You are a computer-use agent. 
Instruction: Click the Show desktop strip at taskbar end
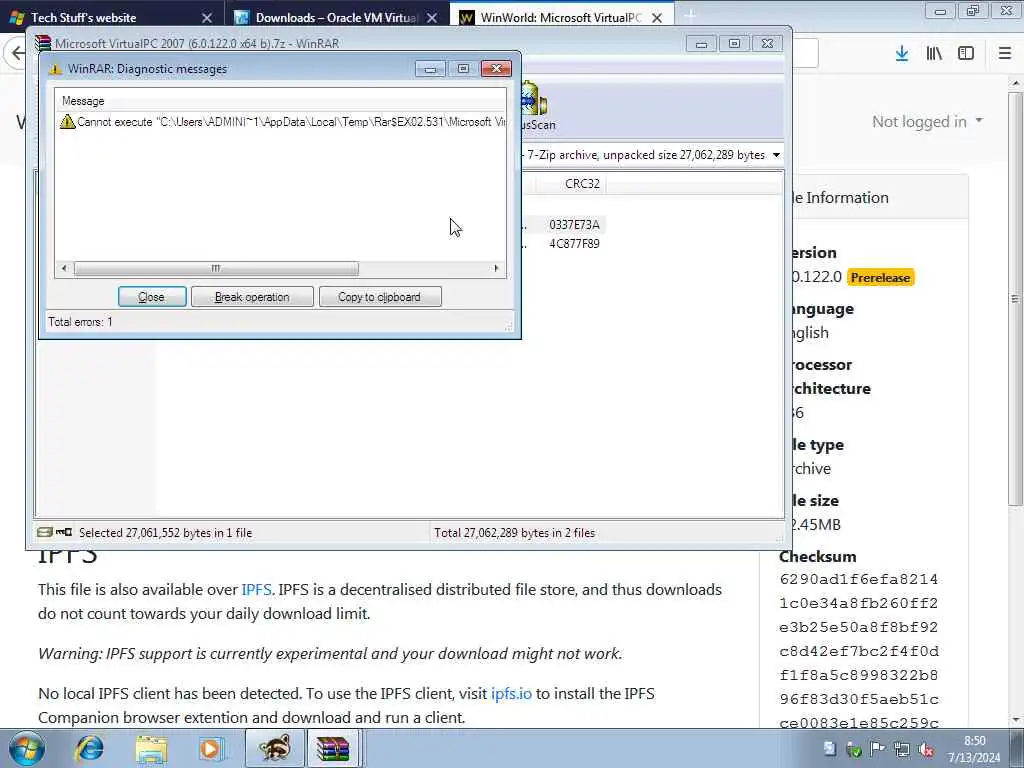tap(1017, 748)
